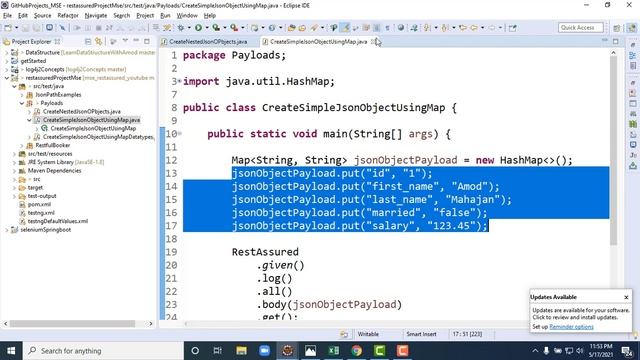Open dropdown arrow beside New icon
Image resolution: width=640 pixels, height=360 pixels.
(x=16, y=28)
